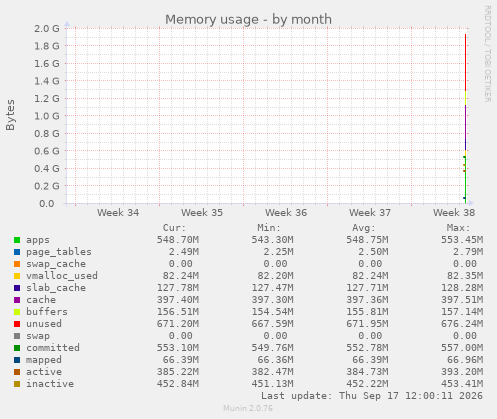The width and height of the screenshot is (497, 419).
Task: Click the 'mapped' legend label
Action: tap(44, 360)
